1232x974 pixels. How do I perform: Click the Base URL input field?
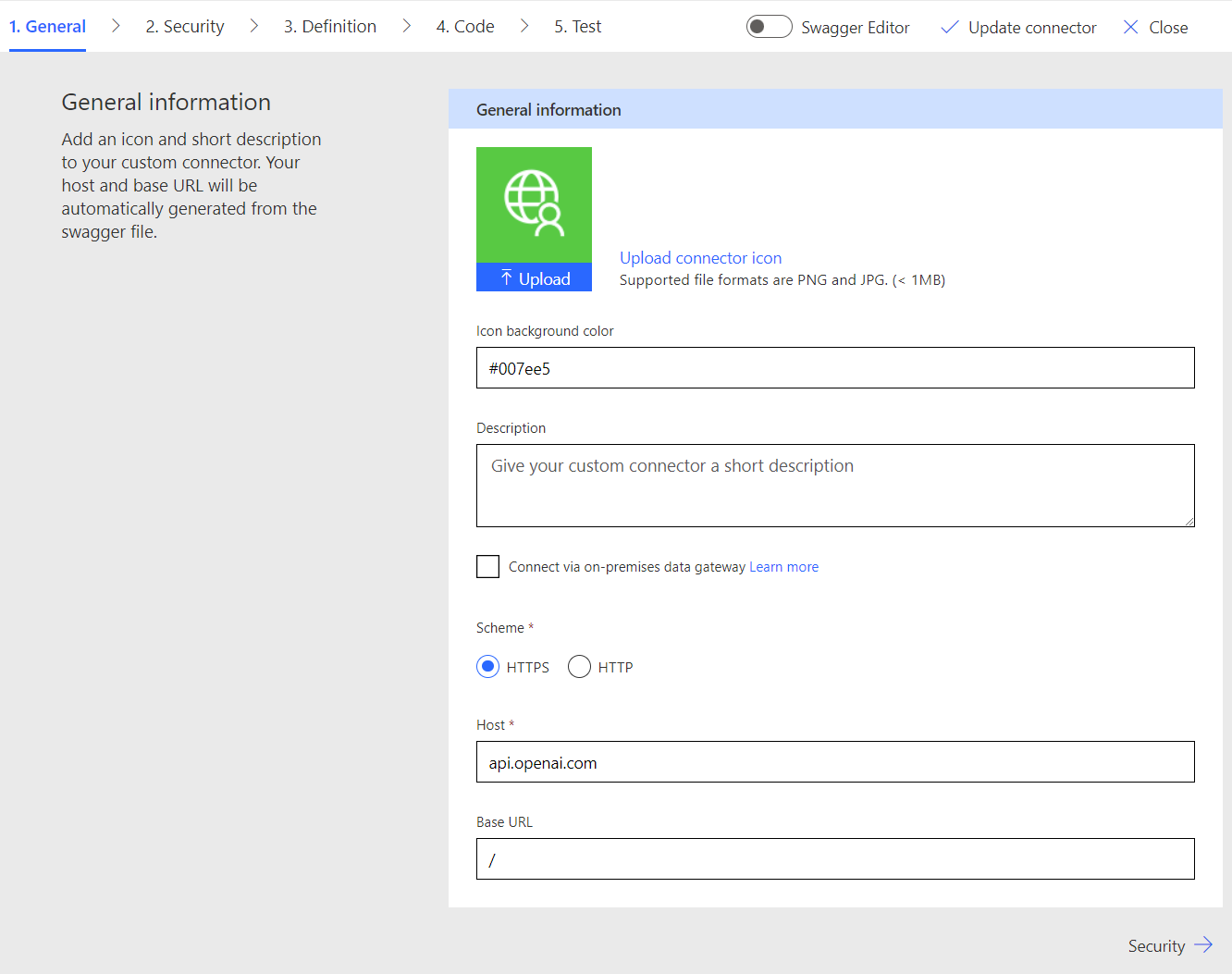(x=835, y=859)
